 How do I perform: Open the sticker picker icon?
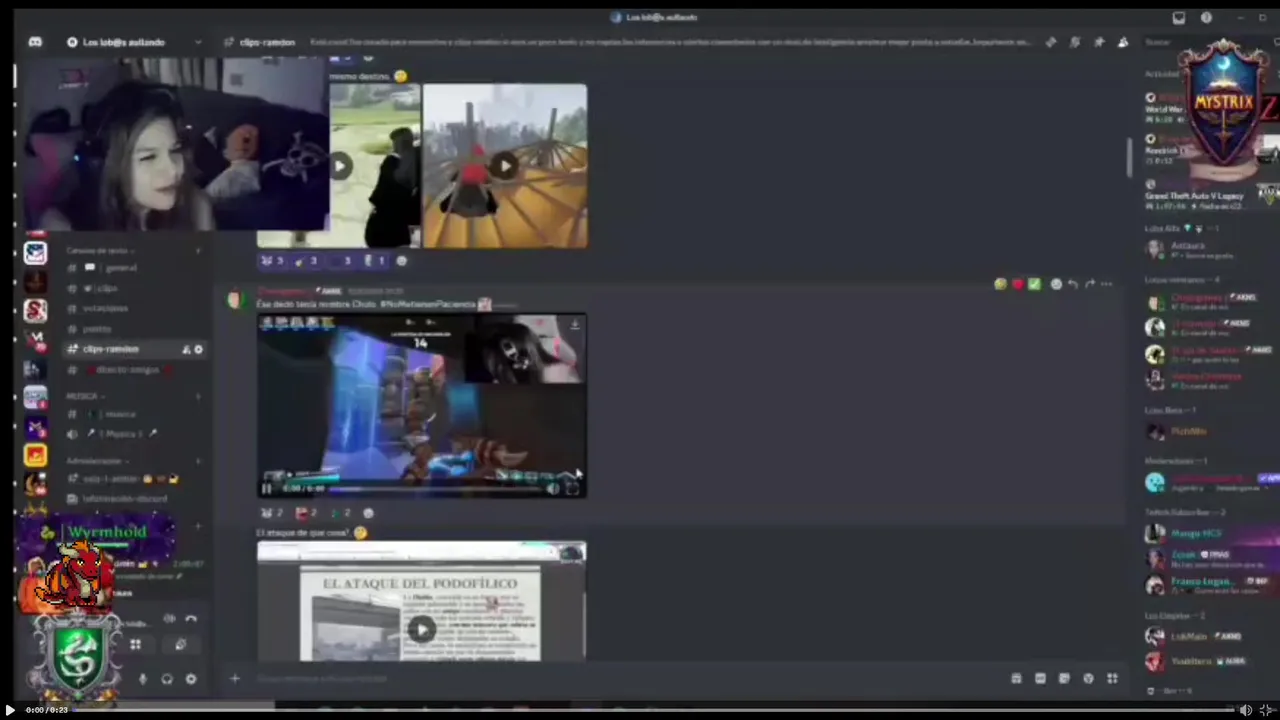pyautogui.click(x=1064, y=678)
